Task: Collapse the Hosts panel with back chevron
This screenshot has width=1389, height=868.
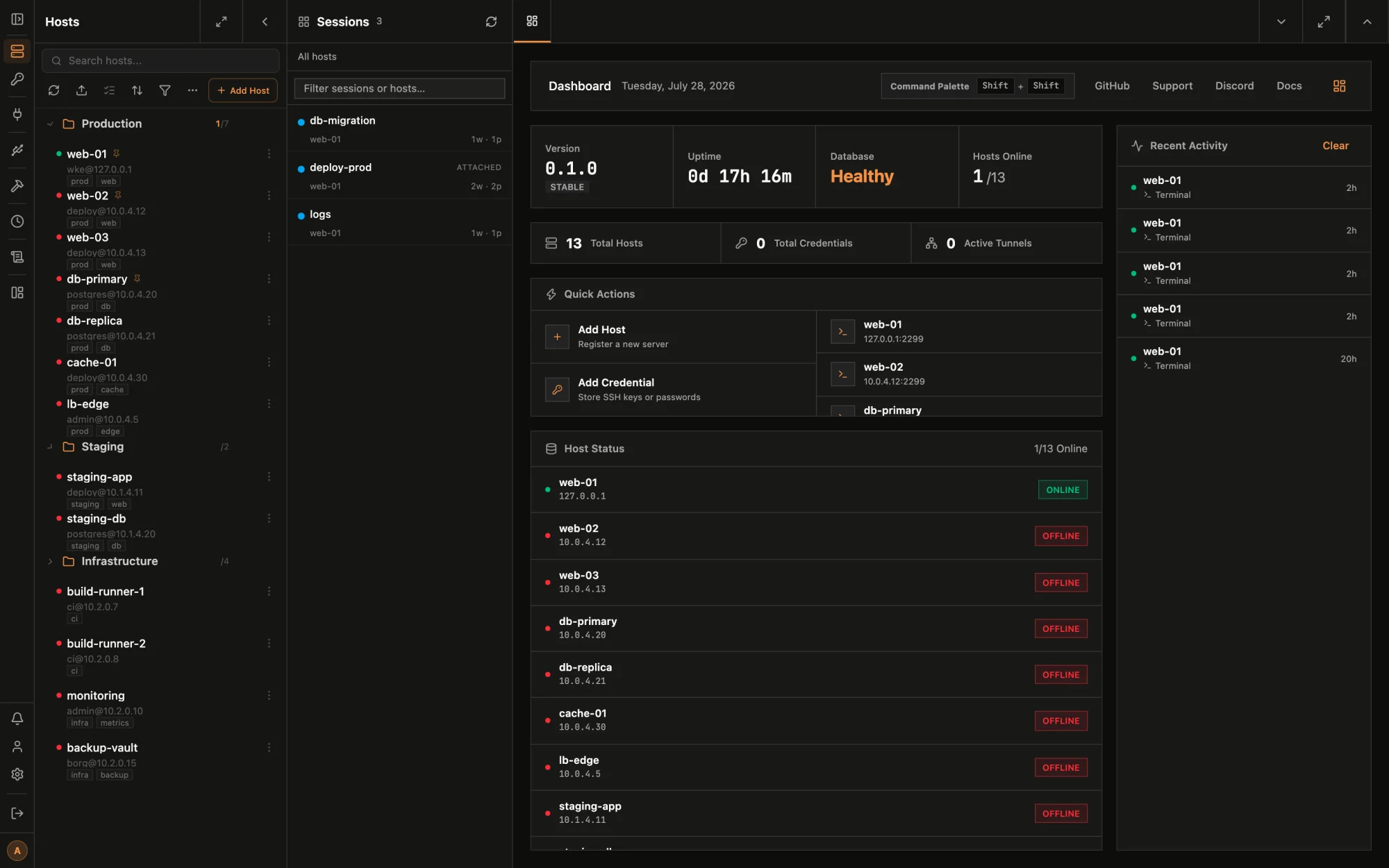Action: (x=265, y=22)
